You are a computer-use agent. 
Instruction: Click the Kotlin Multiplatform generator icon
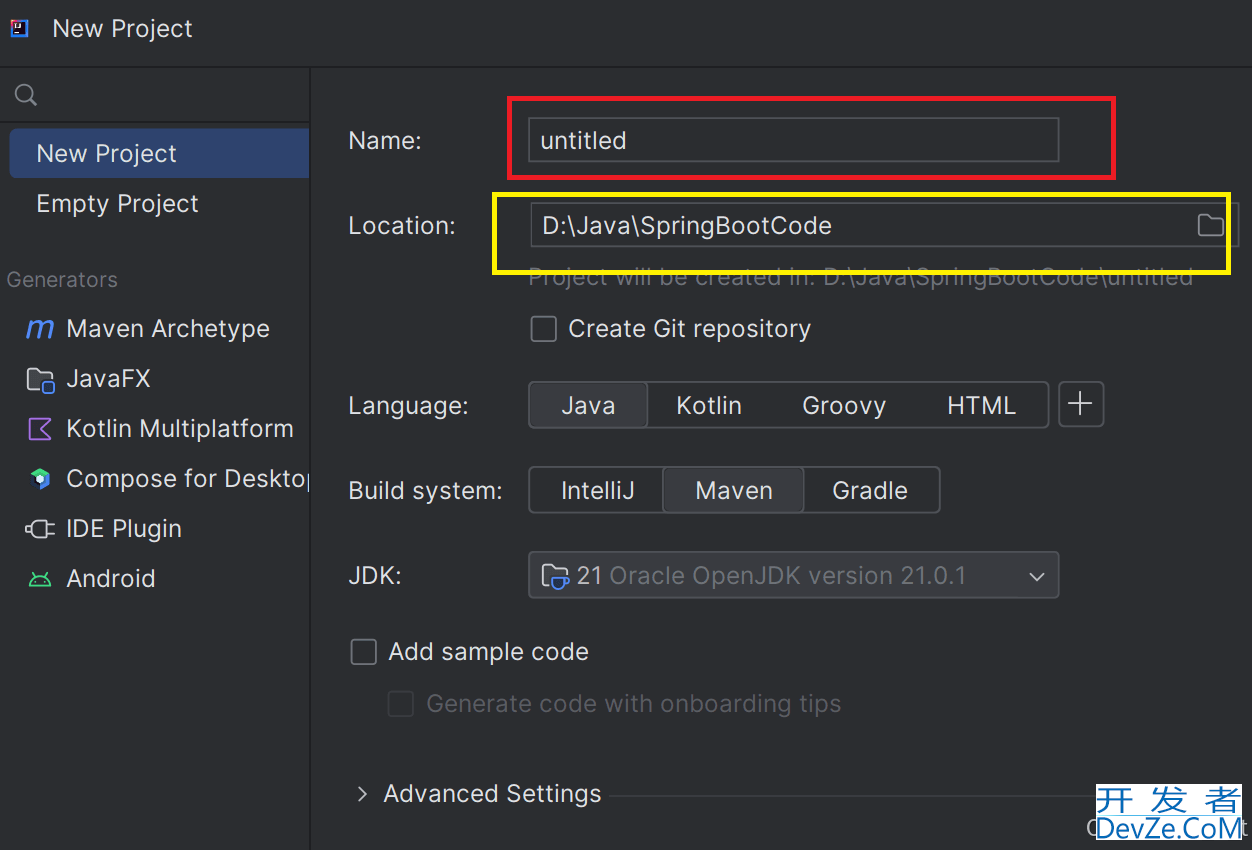(x=40, y=429)
